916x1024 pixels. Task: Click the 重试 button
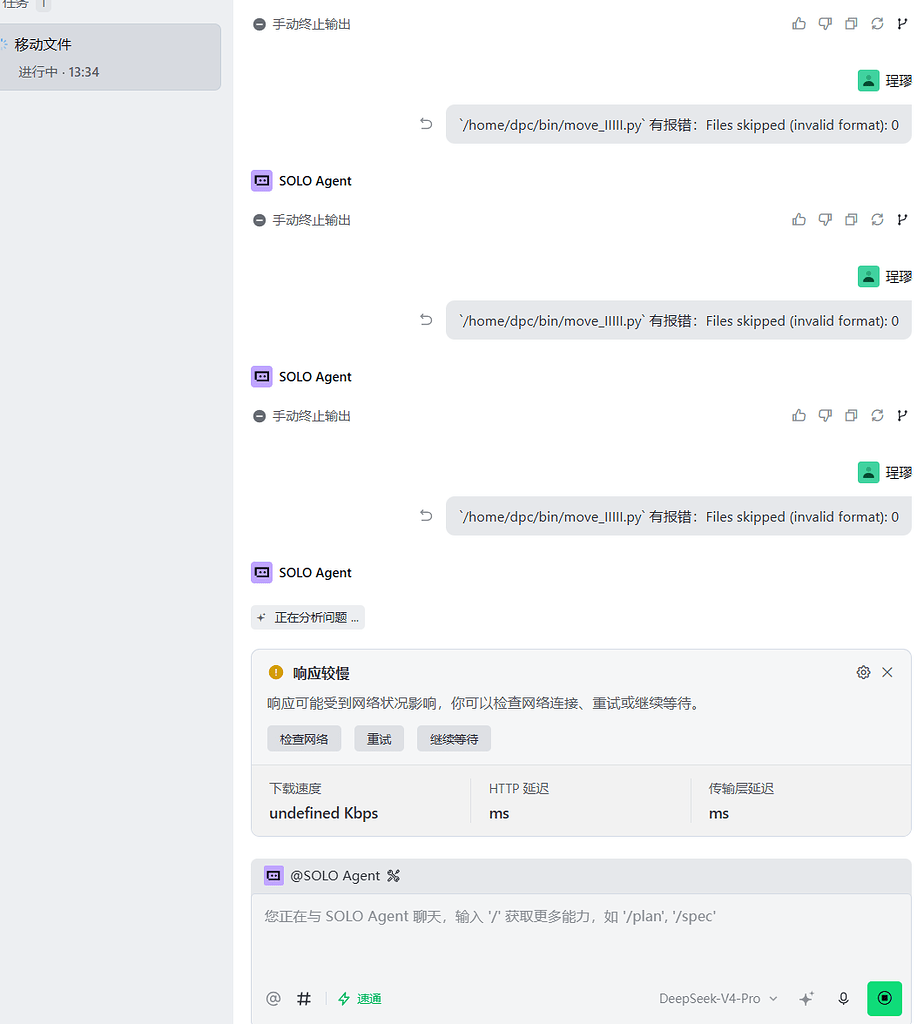tap(379, 739)
